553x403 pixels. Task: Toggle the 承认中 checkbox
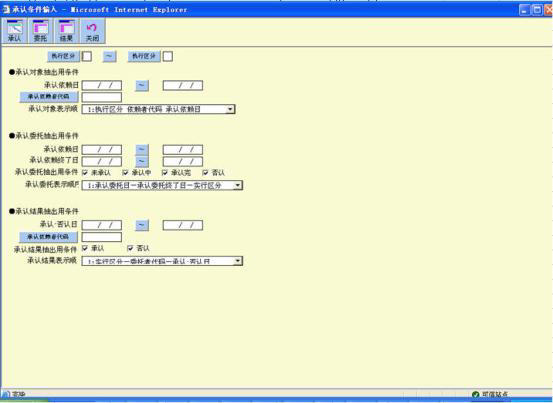click(125, 172)
